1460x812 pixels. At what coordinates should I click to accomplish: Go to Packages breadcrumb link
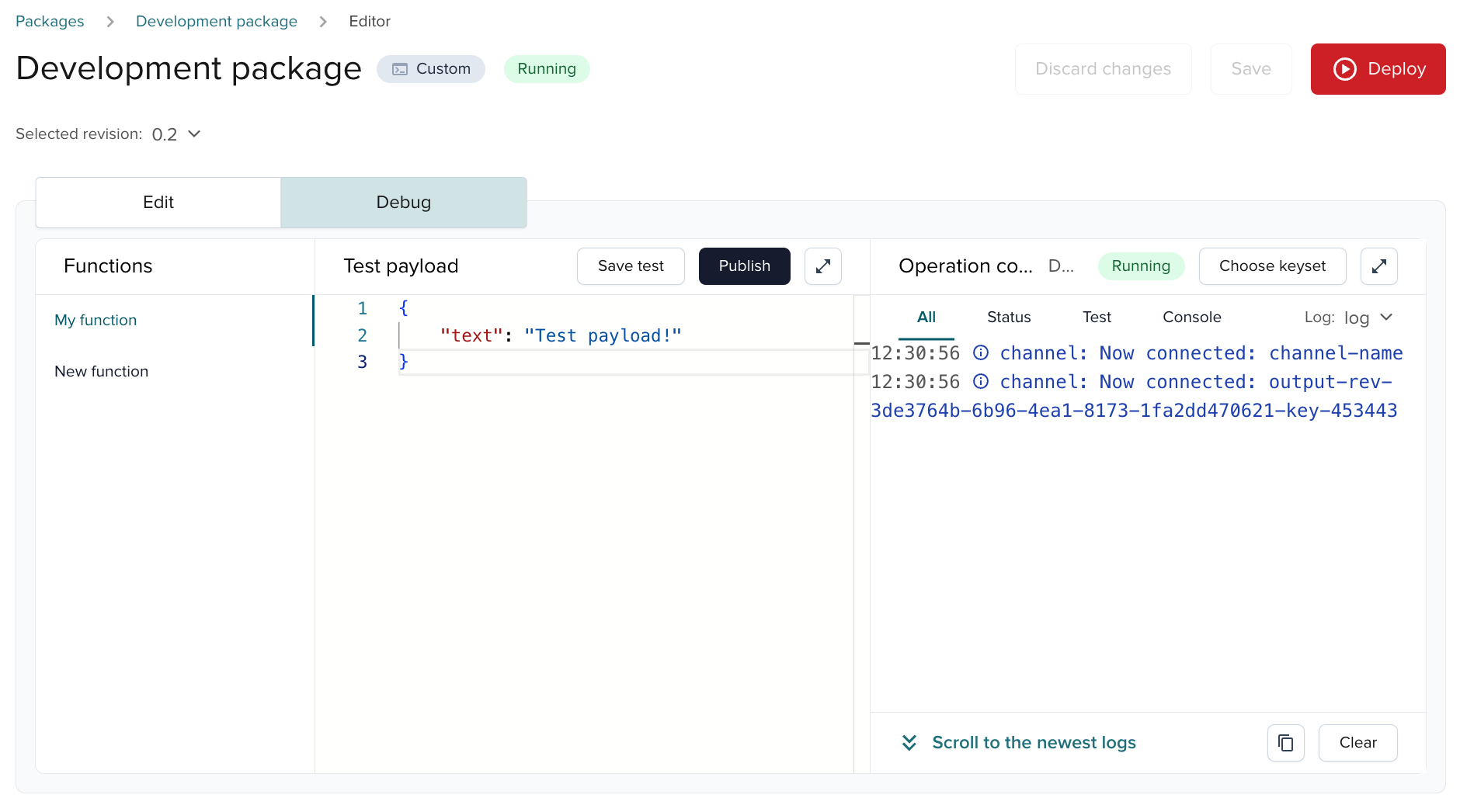coord(50,22)
